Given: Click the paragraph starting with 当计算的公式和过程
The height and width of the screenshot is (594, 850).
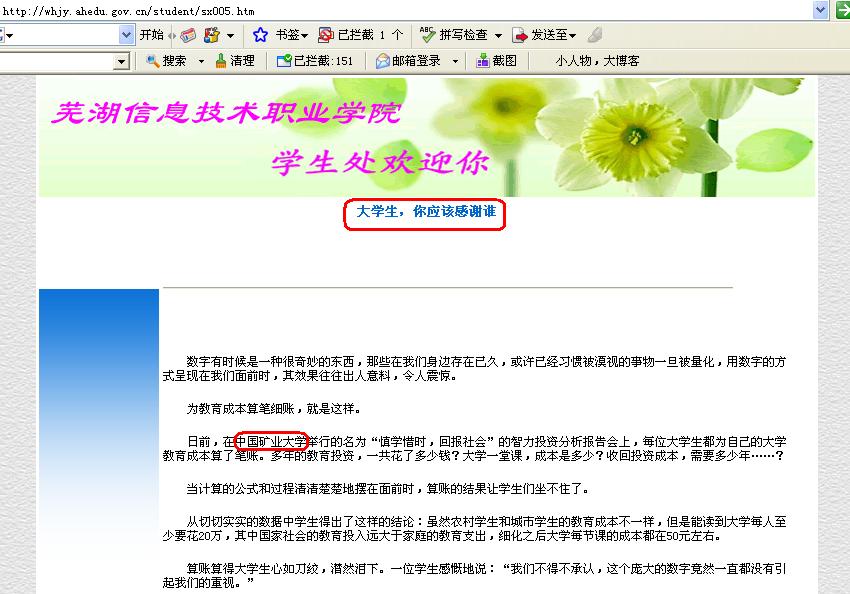Looking at the screenshot, I should [388, 489].
